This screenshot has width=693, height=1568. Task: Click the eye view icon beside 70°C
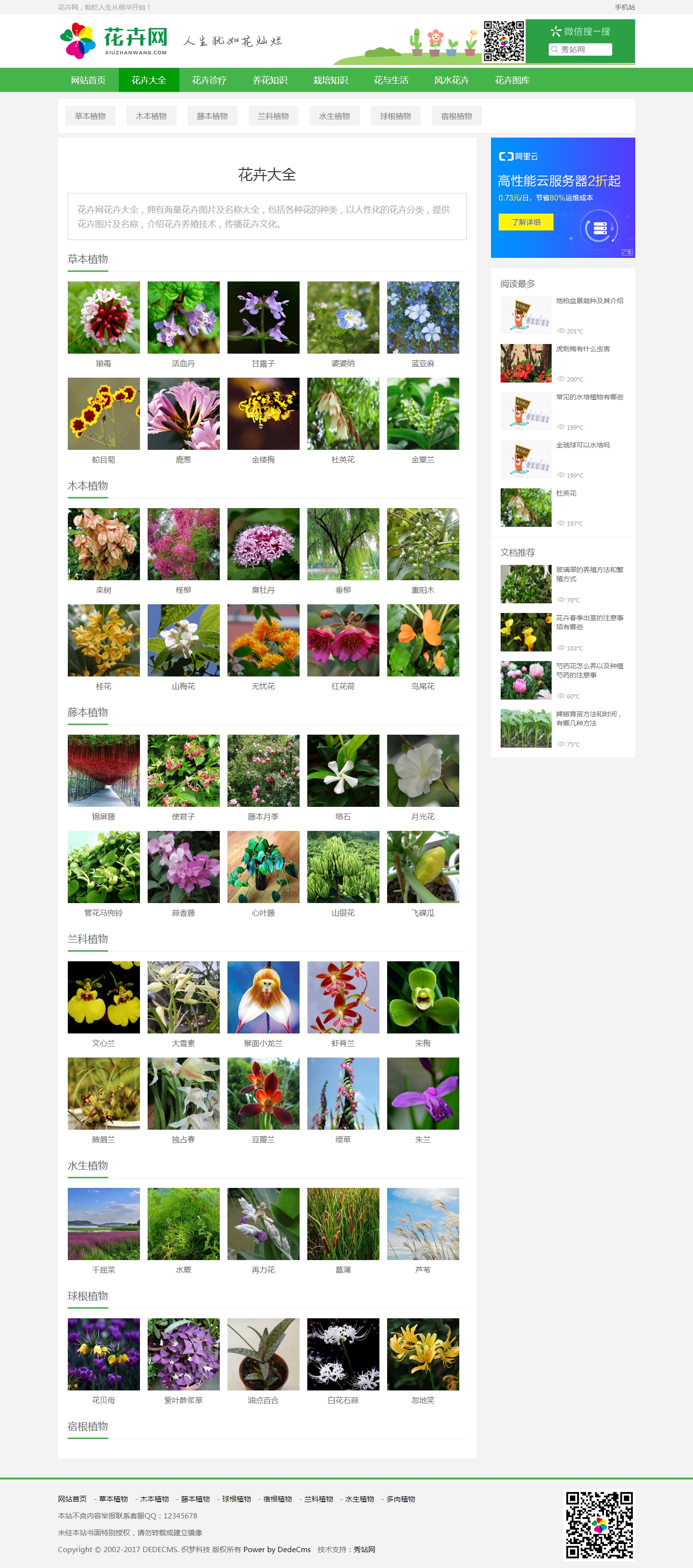coord(561,599)
